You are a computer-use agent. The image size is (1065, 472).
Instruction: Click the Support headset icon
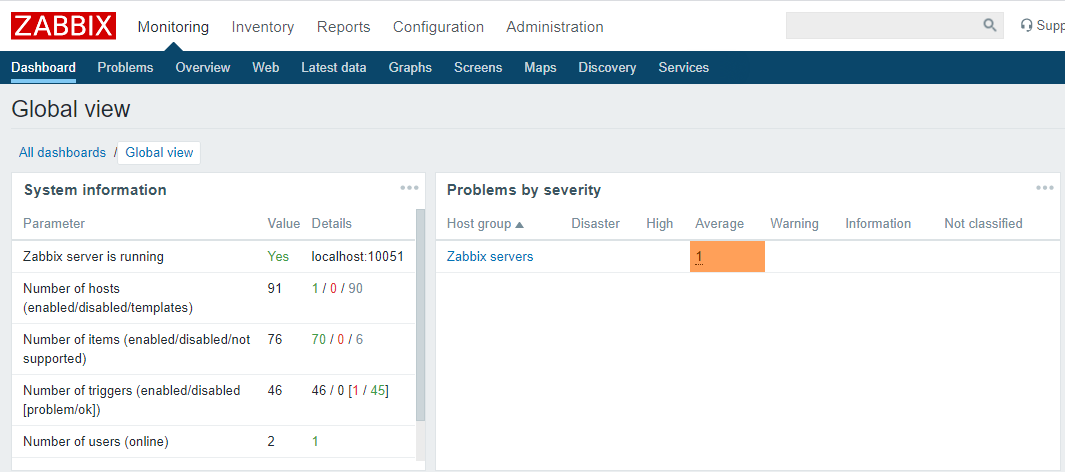click(x=1026, y=26)
